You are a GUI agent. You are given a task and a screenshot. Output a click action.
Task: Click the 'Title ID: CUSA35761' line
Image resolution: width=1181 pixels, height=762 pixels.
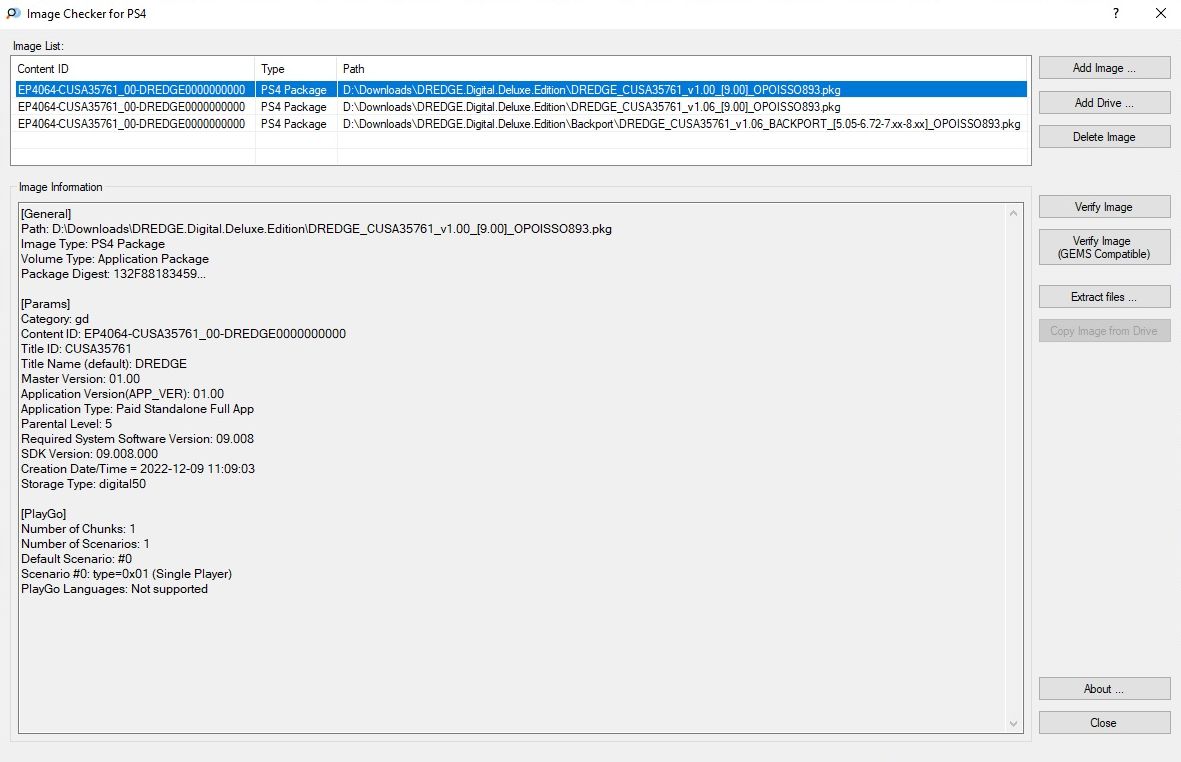(76, 349)
